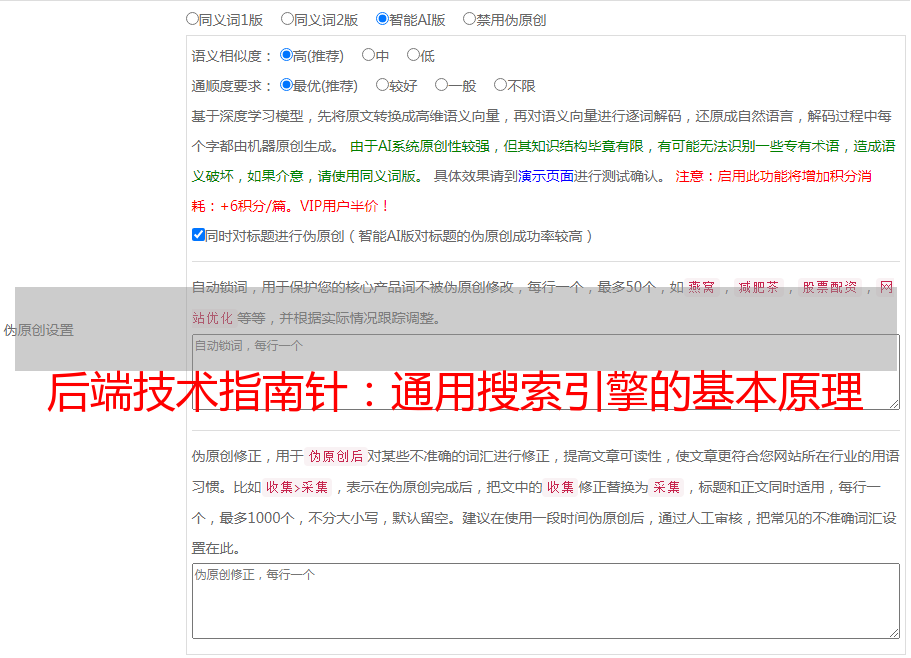911x658 pixels.
Task: Click the 减肥茶 example keyword
Action: [759, 287]
